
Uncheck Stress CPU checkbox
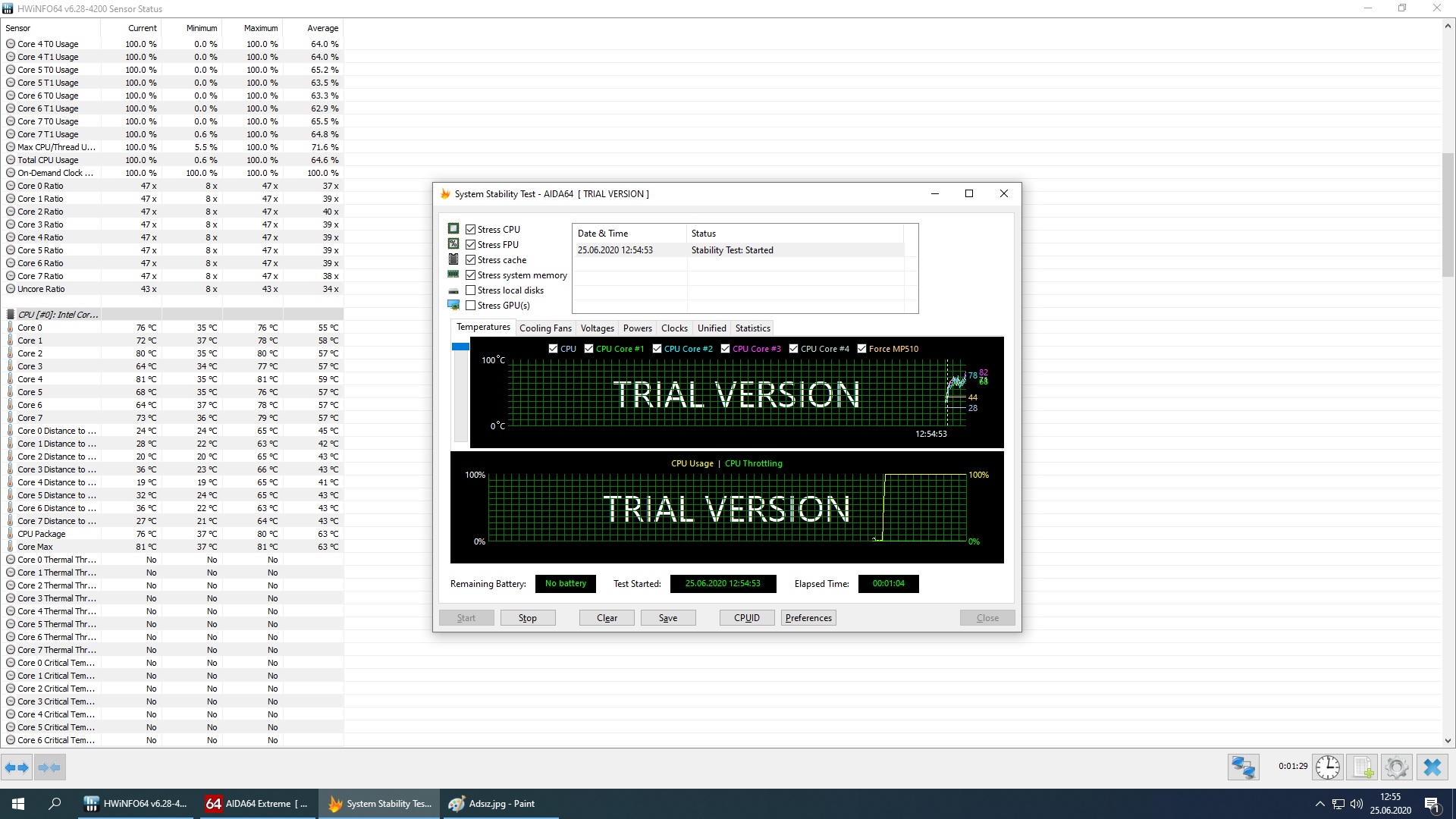[x=471, y=229]
